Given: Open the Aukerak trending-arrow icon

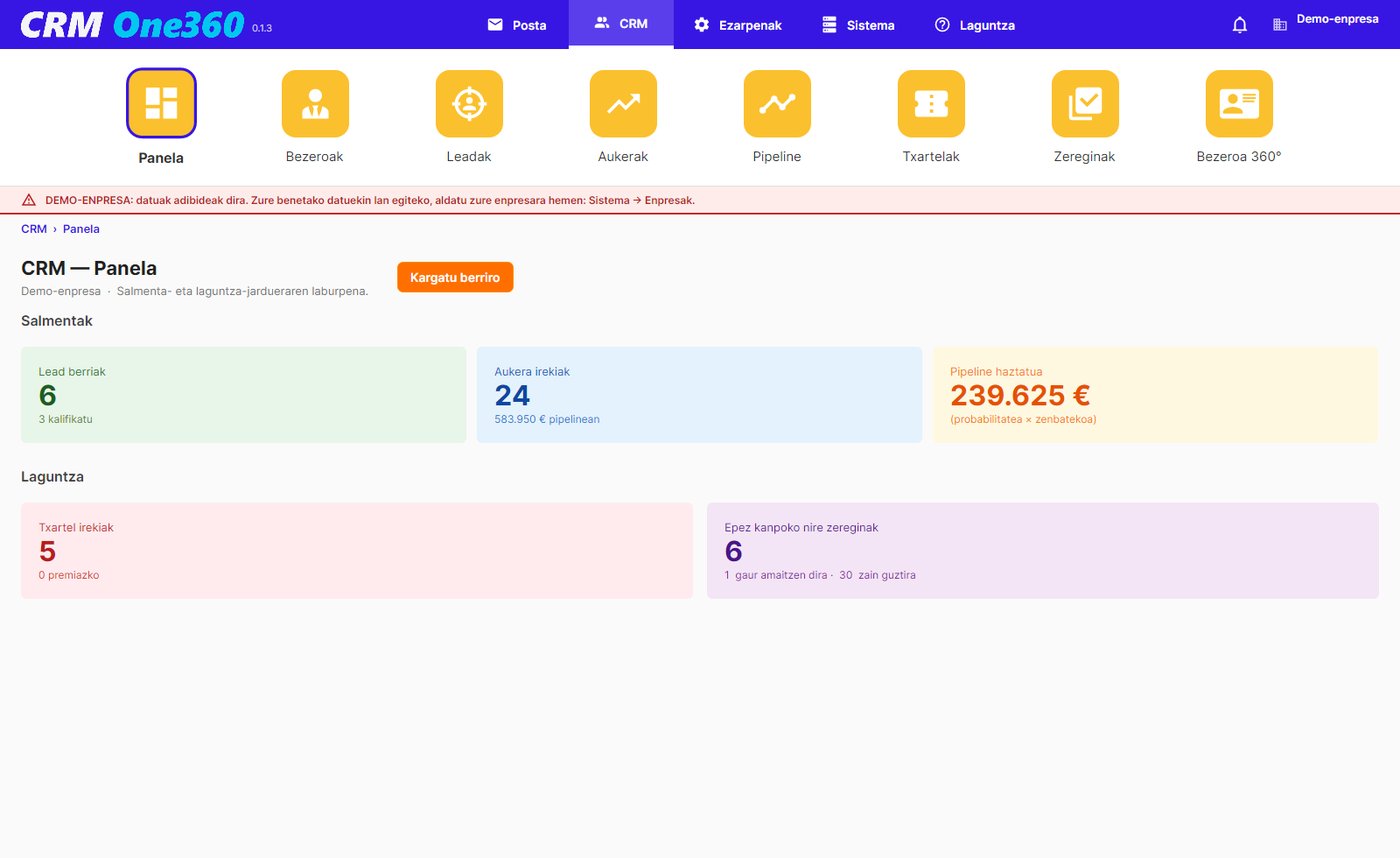Looking at the screenshot, I should (623, 103).
